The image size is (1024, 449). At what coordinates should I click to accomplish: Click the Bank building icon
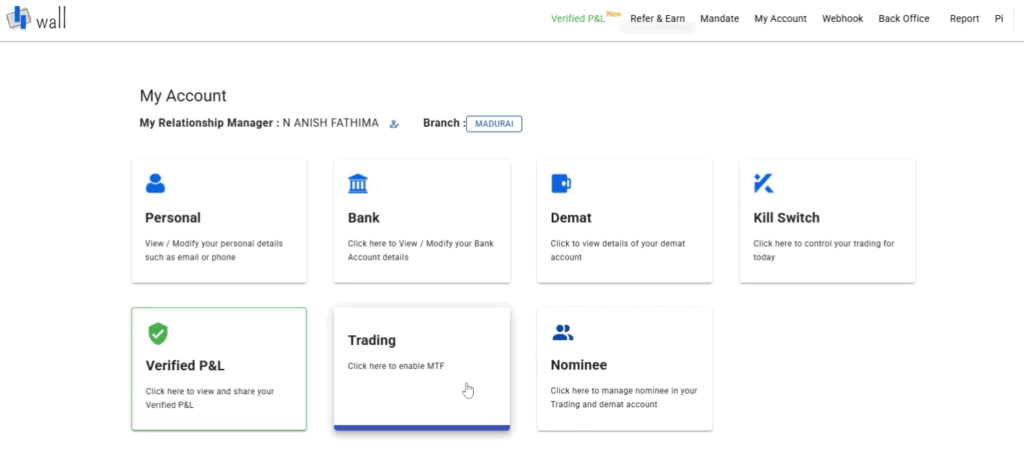358,183
